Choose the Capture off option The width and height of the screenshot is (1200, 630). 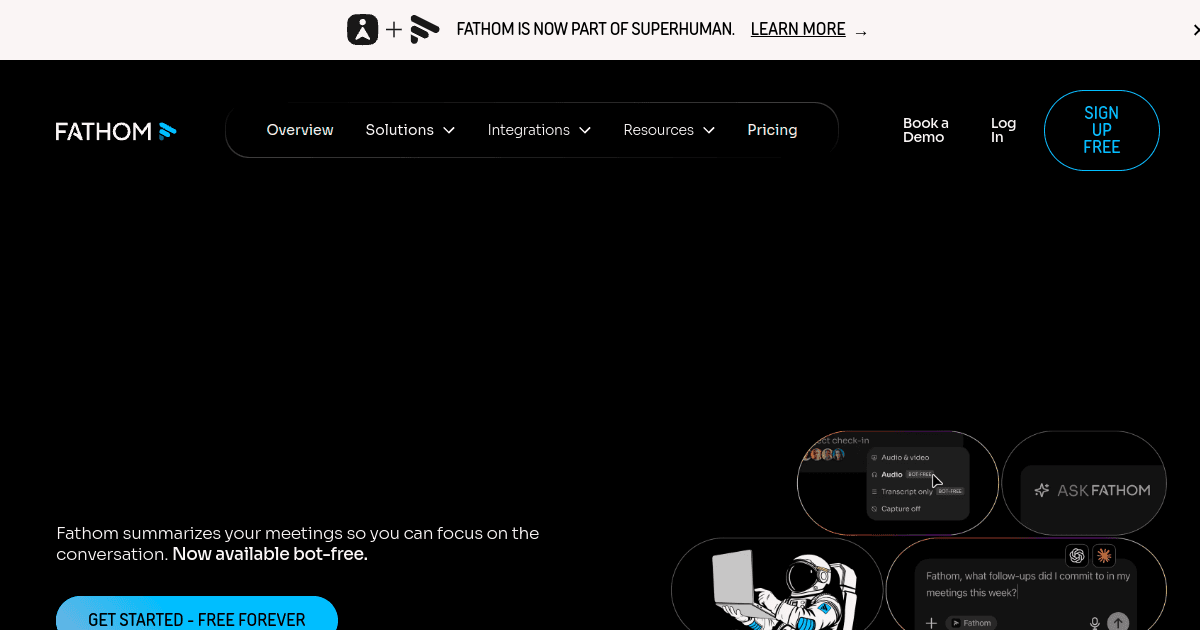pos(896,509)
